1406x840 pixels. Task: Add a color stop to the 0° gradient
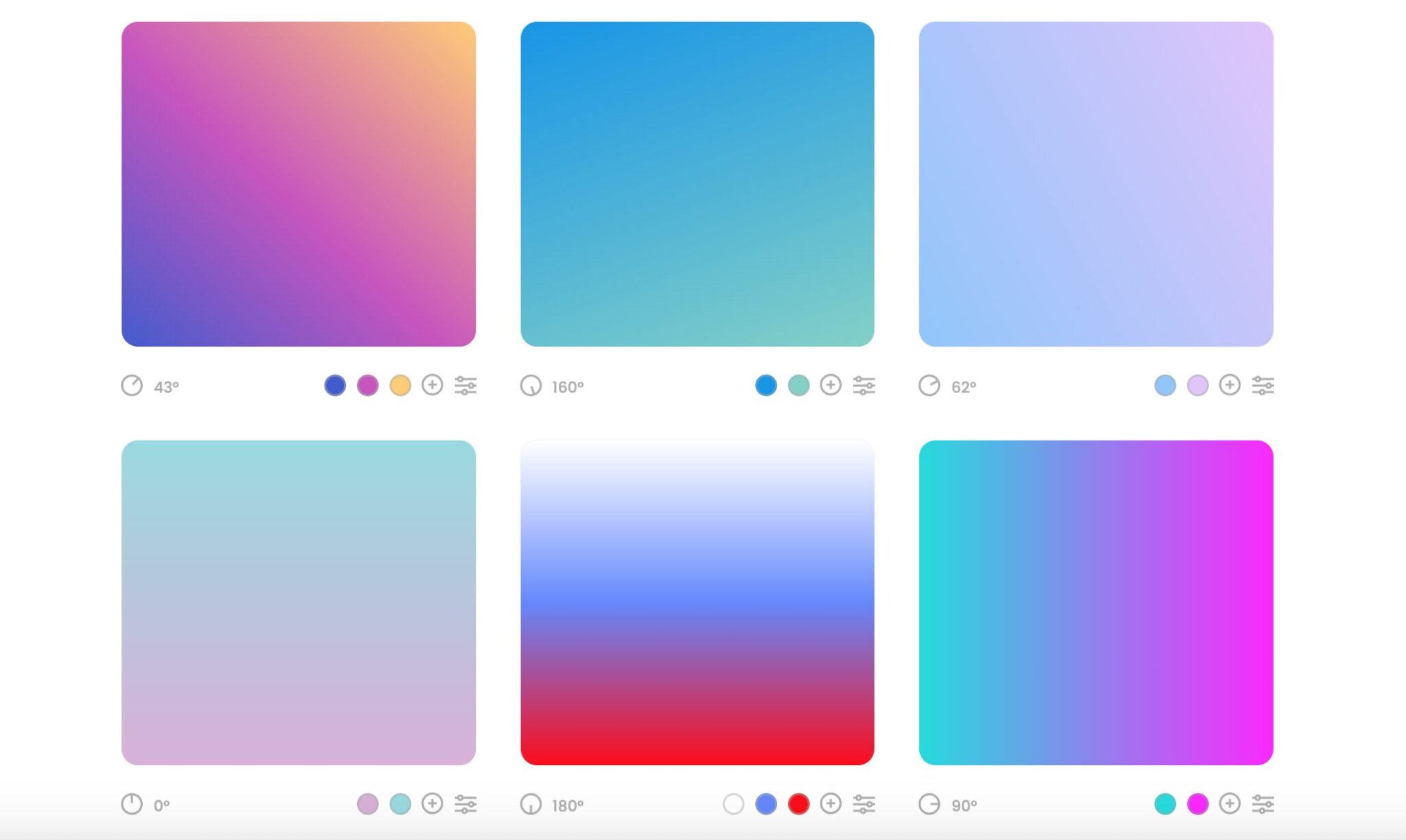433,804
